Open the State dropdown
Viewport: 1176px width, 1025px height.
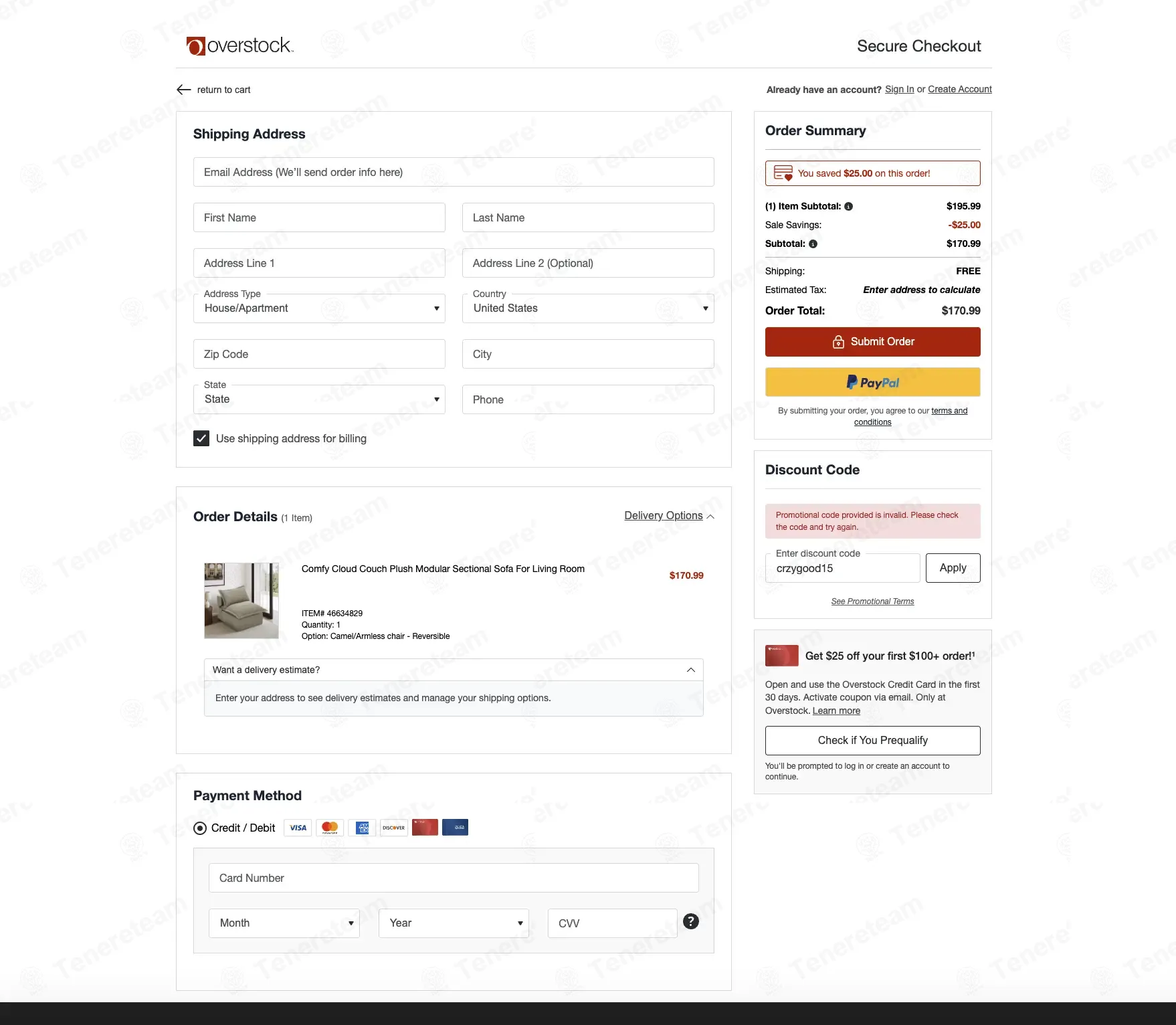[319, 399]
